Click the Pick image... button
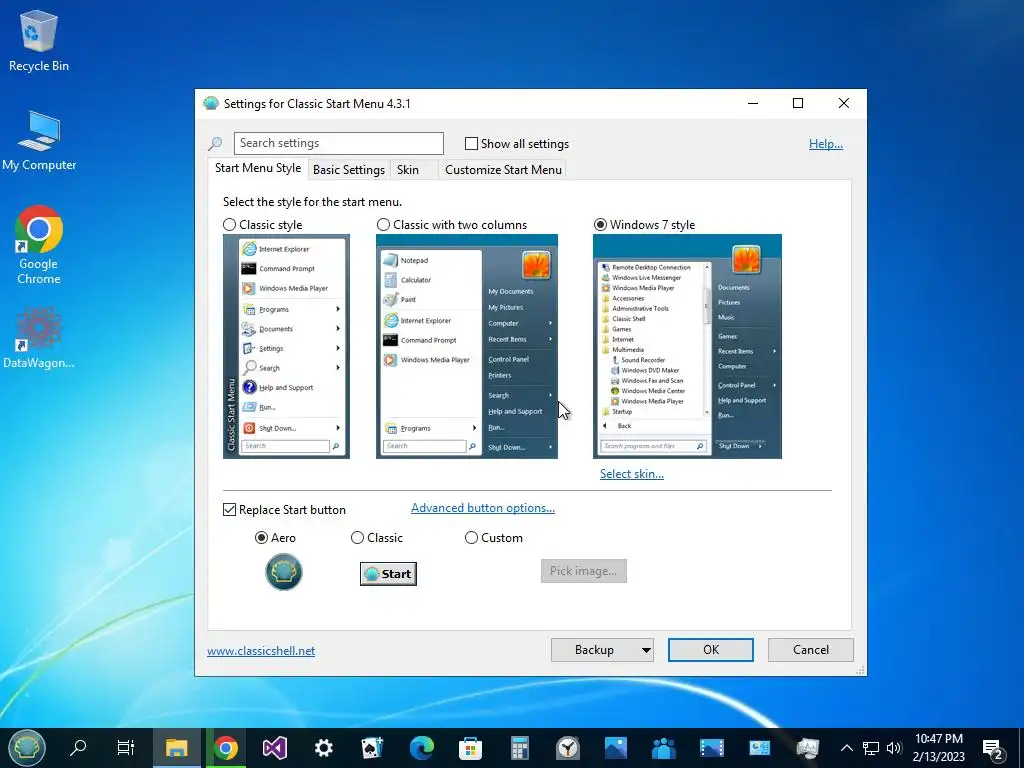1024x768 pixels. pos(583,571)
